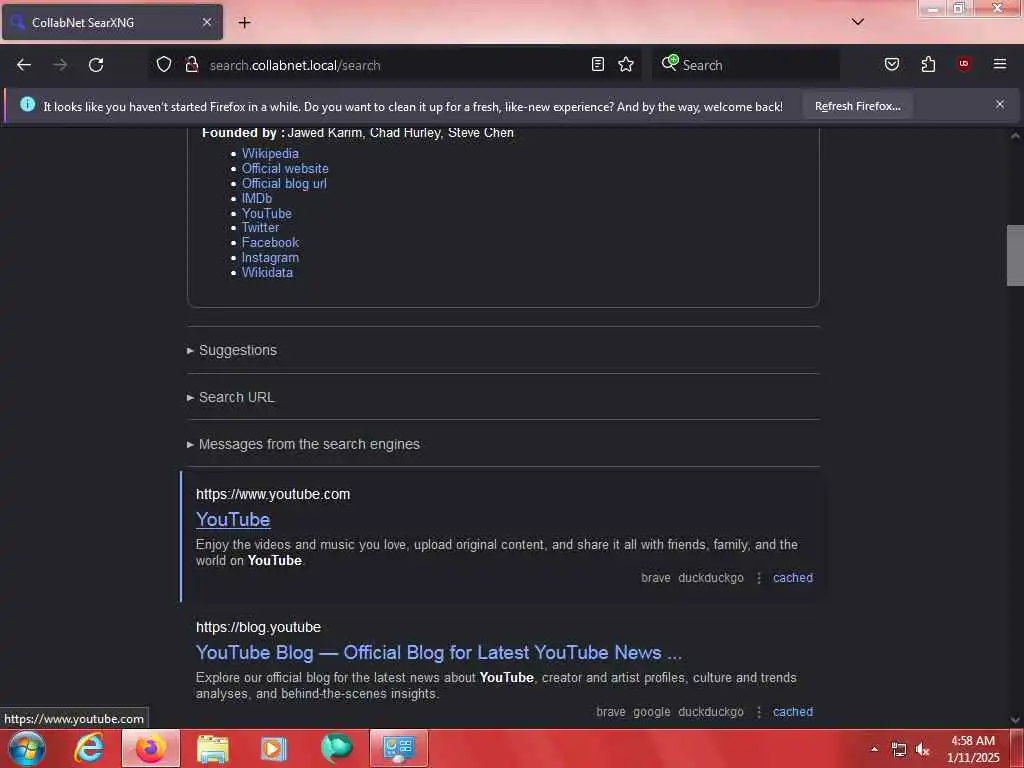Open a new tab with plus button
This screenshot has height=768, width=1024.
tap(244, 22)
